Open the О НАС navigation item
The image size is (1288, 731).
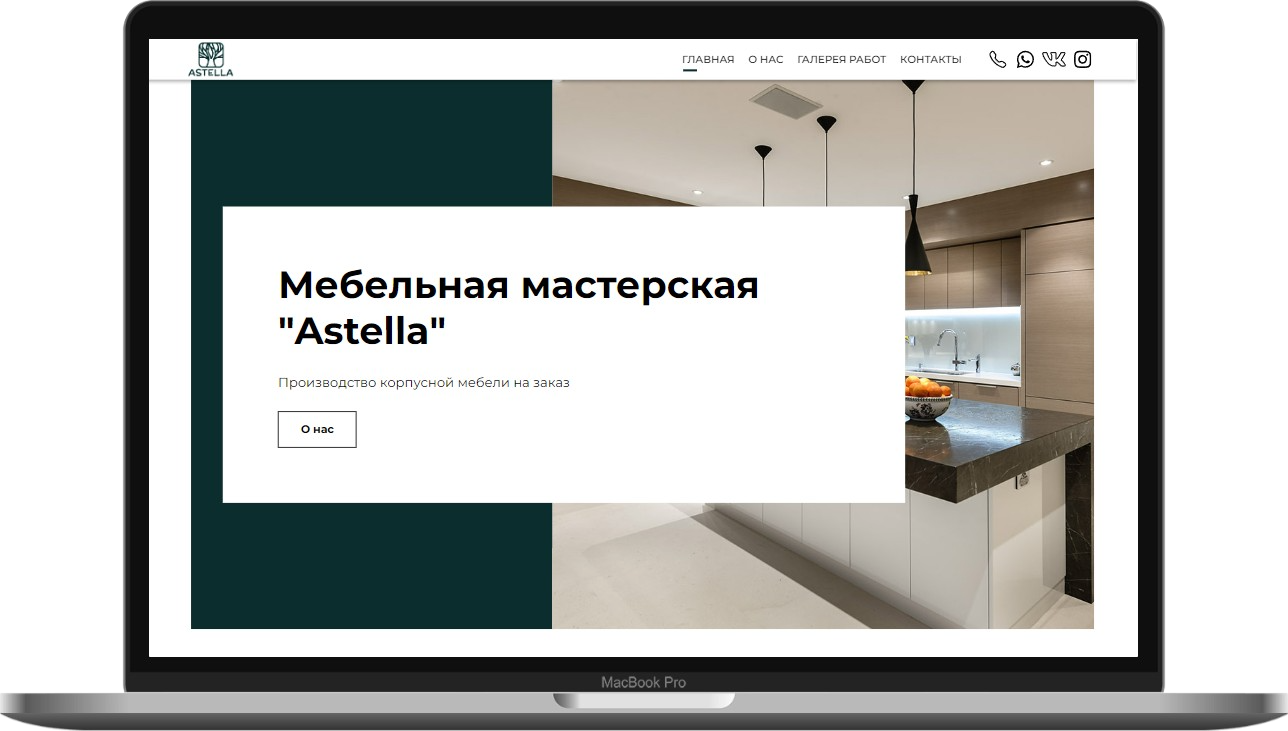(765, 60)
